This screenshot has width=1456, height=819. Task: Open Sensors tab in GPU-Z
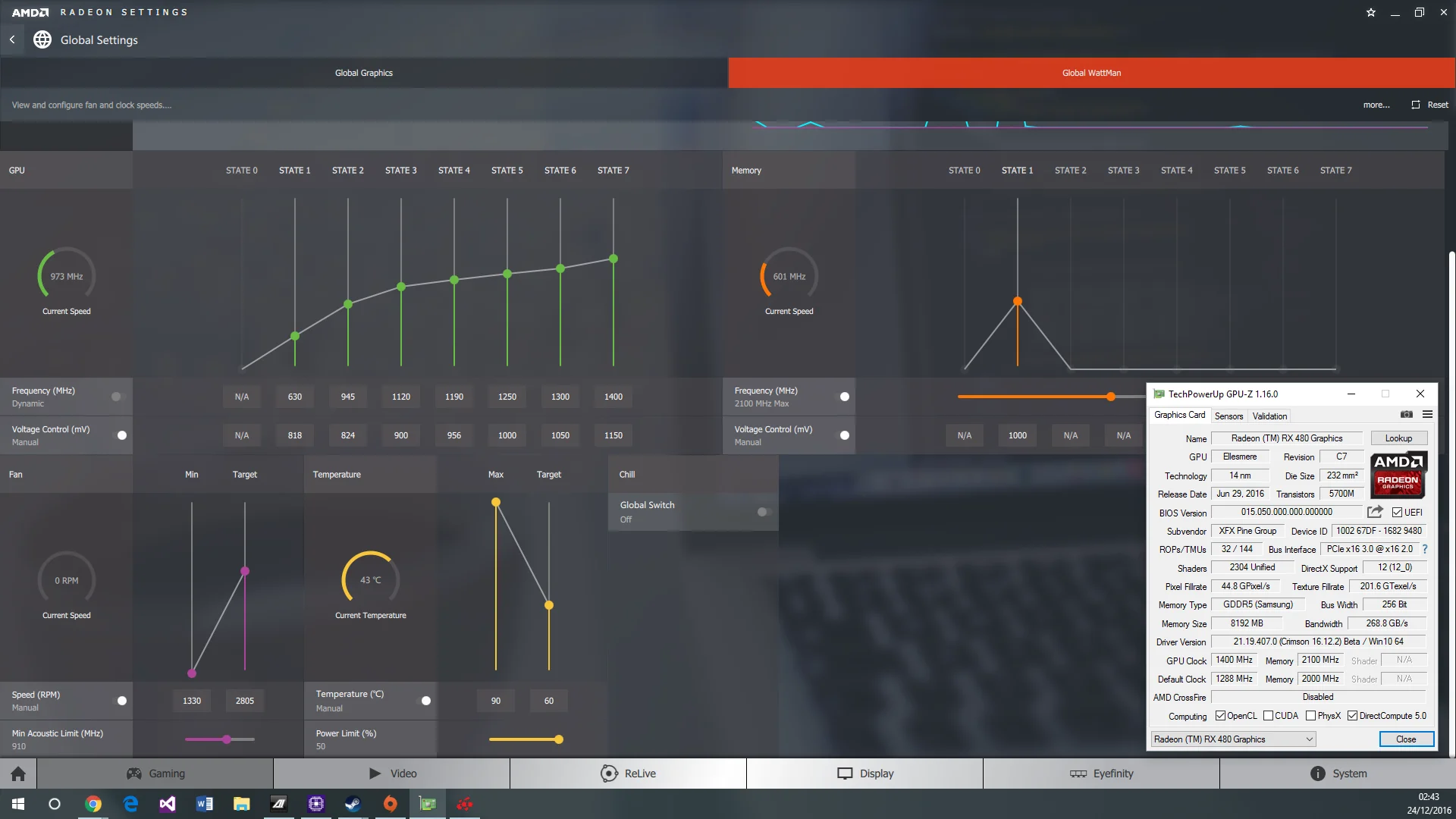pos(1228,416)
